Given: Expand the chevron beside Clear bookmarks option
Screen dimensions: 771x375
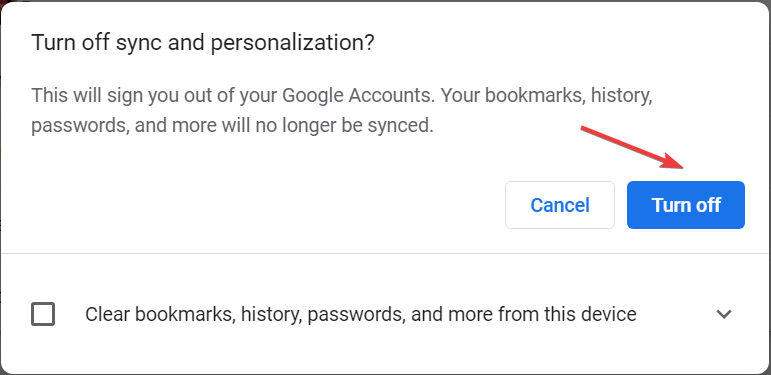Looking at the screenshot, I should click(724, 314).
